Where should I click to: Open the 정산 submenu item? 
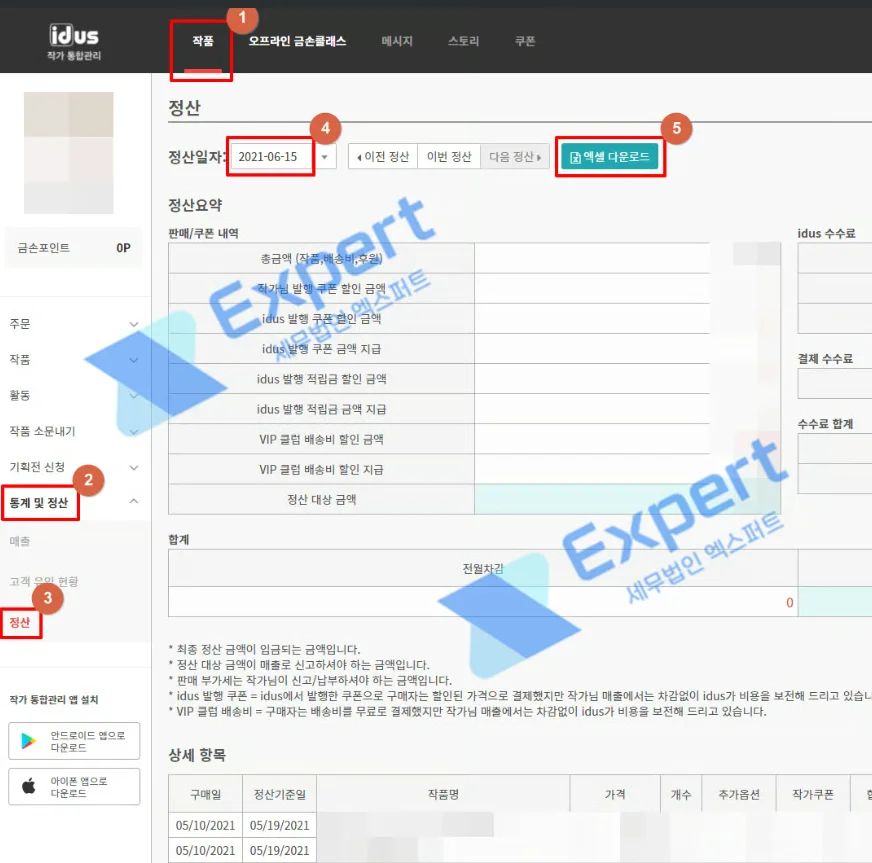[x=19, y=622]
